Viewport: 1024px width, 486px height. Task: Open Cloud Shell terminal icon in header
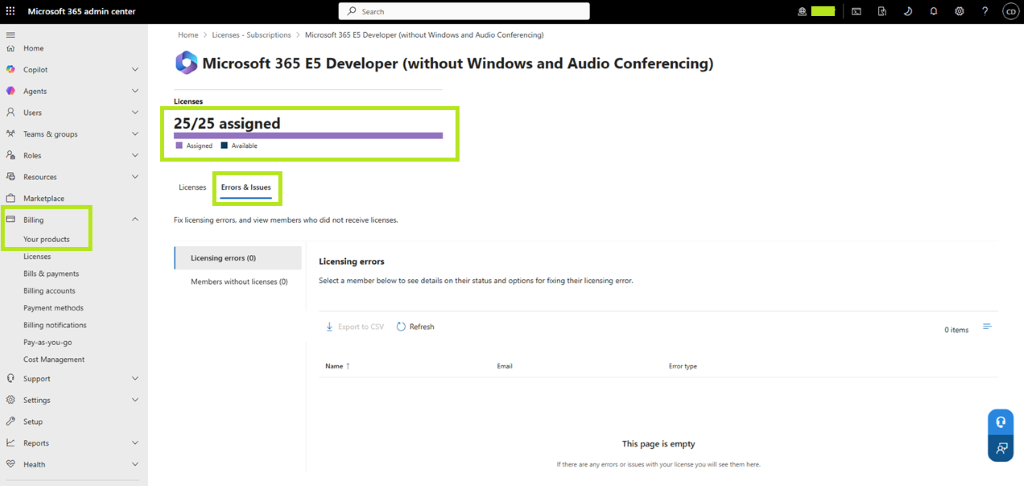856,11
